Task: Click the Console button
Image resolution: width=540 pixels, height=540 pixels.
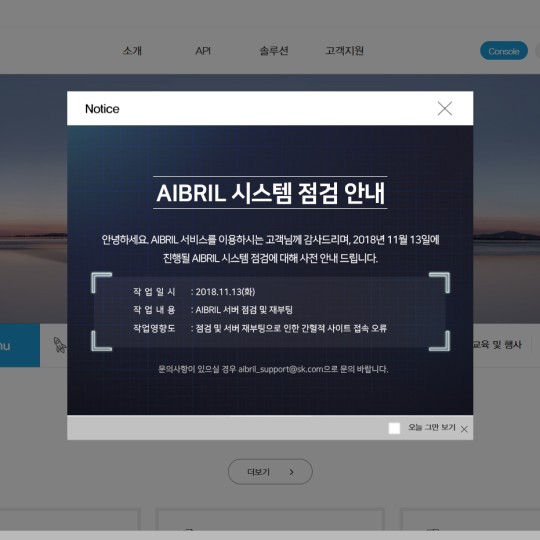Action: click(x=504, y=51)
